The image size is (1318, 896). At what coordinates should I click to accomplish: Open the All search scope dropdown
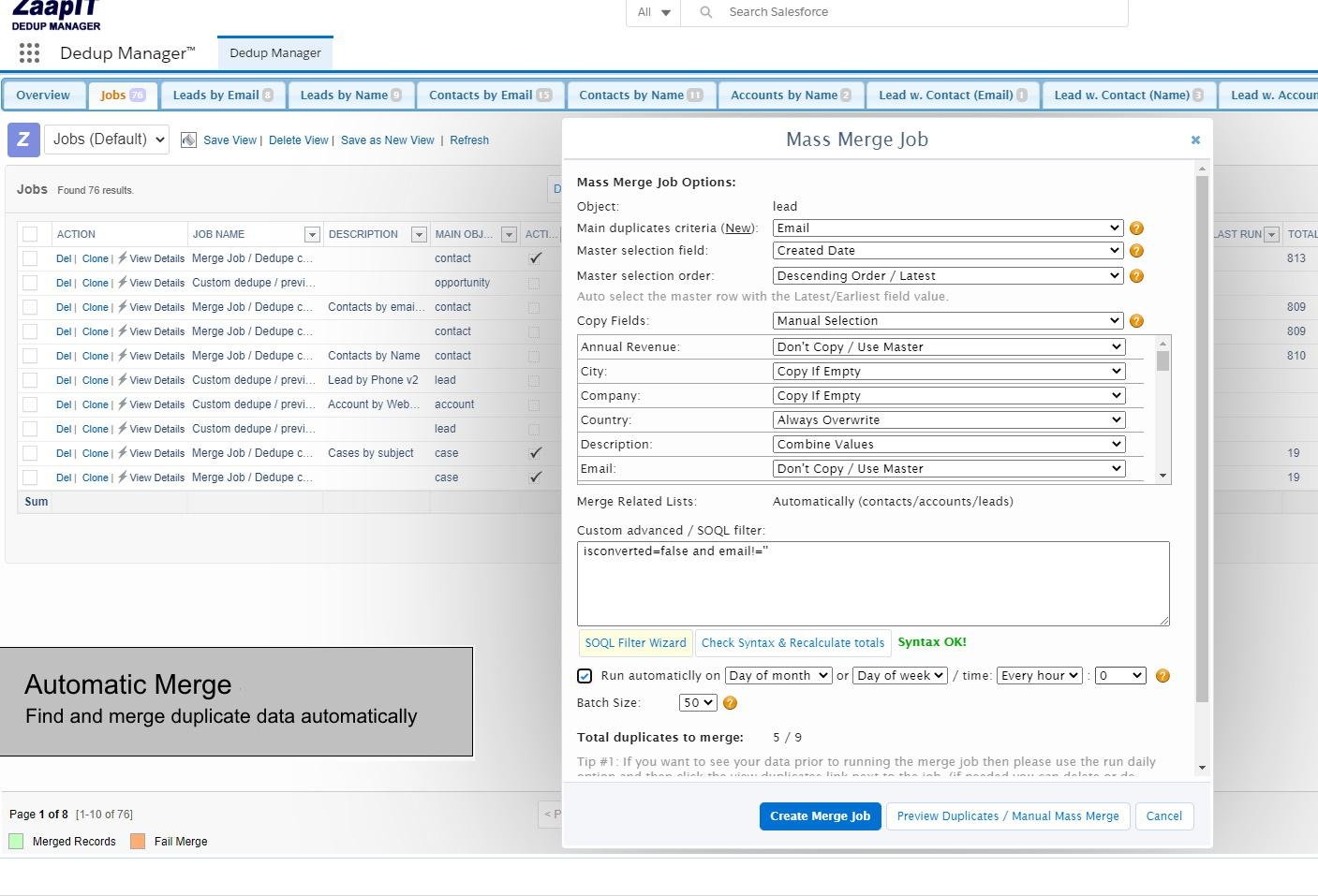click(x=654, y=12)
